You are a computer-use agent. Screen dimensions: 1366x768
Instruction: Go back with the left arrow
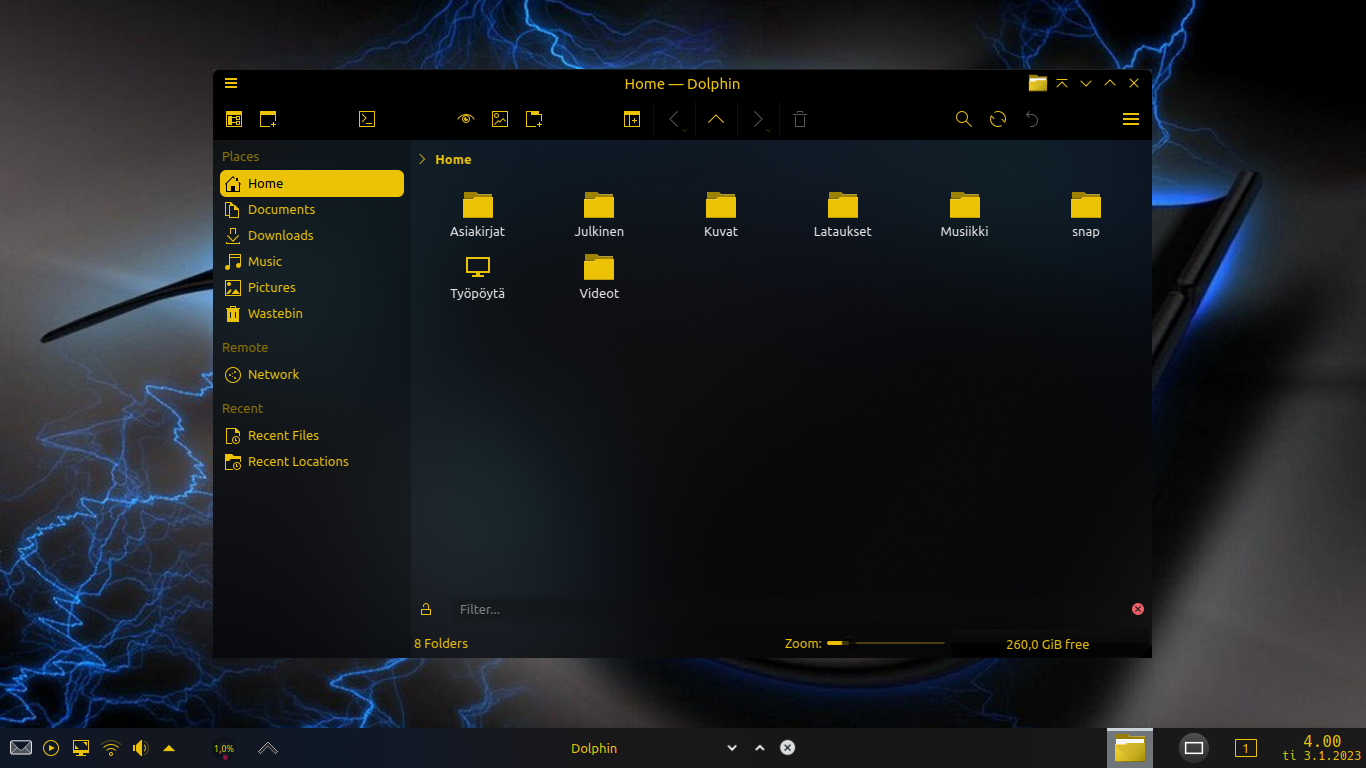pos(676,120)
